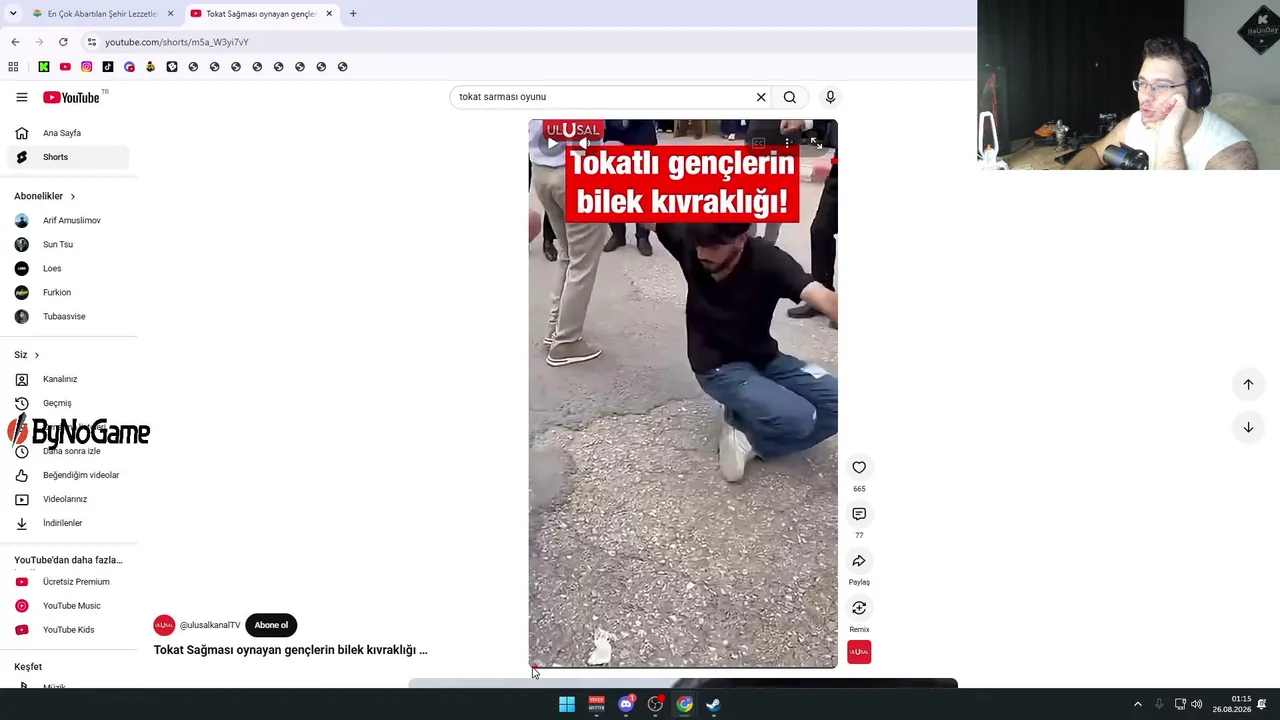This screenshot has width=1280, height=720.
Task: Enter fullscreen for the short
Action: click(x=817, y=143)
